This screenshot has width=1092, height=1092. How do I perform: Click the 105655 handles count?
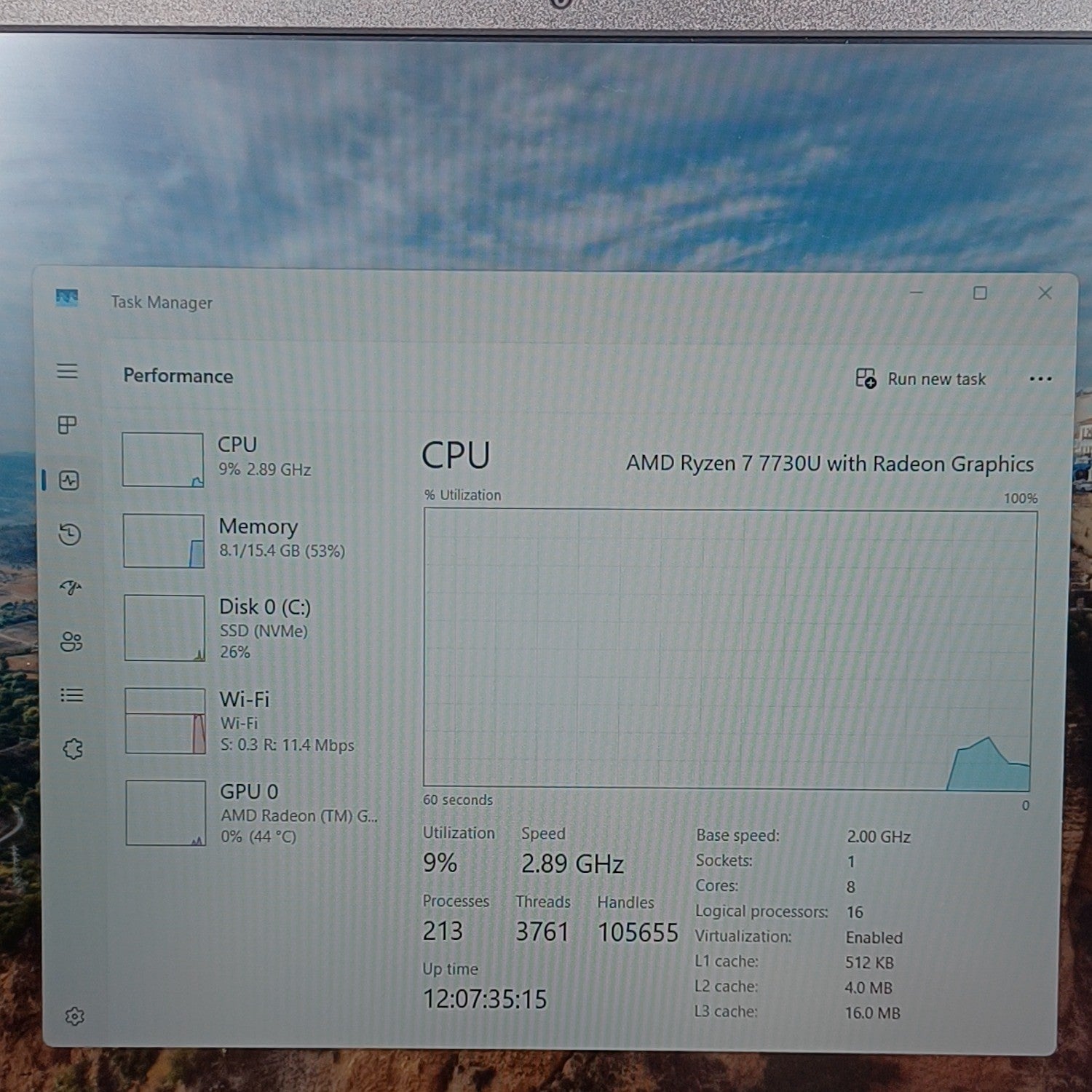[638, 933]
